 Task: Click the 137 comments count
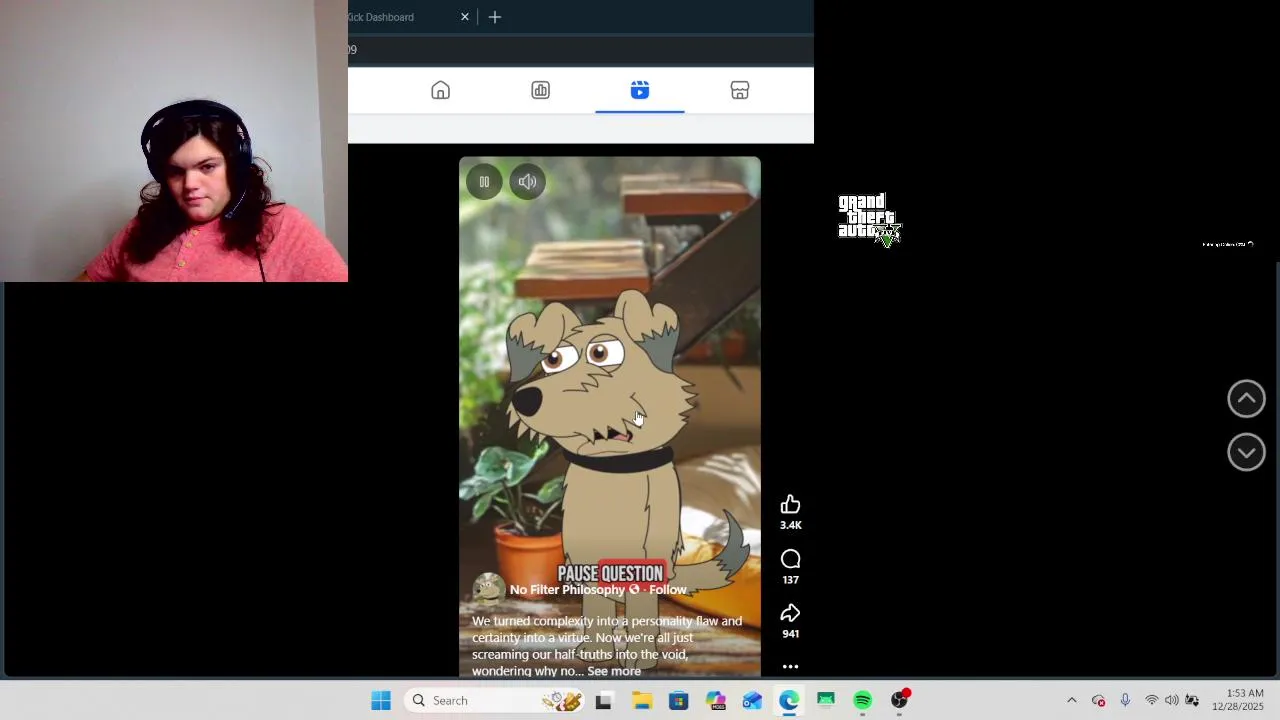point(790,580)
